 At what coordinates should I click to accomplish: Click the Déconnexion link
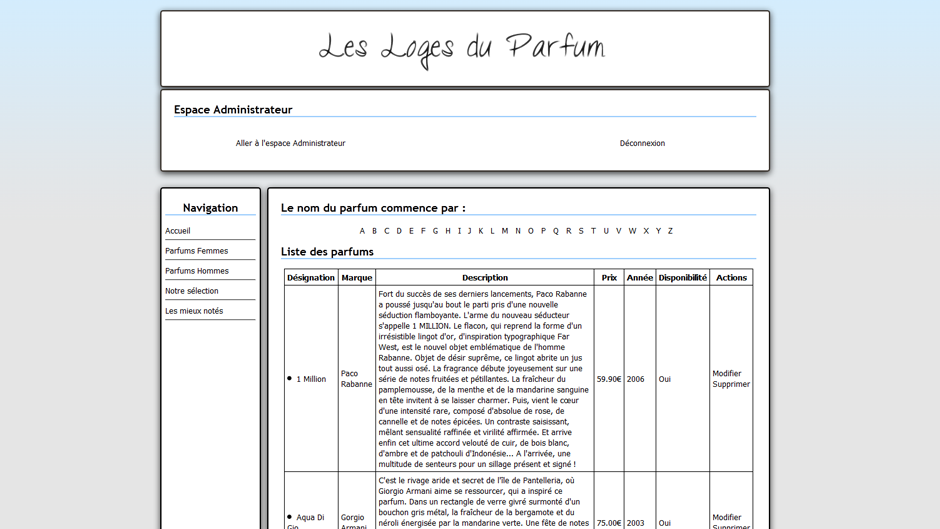642,143
